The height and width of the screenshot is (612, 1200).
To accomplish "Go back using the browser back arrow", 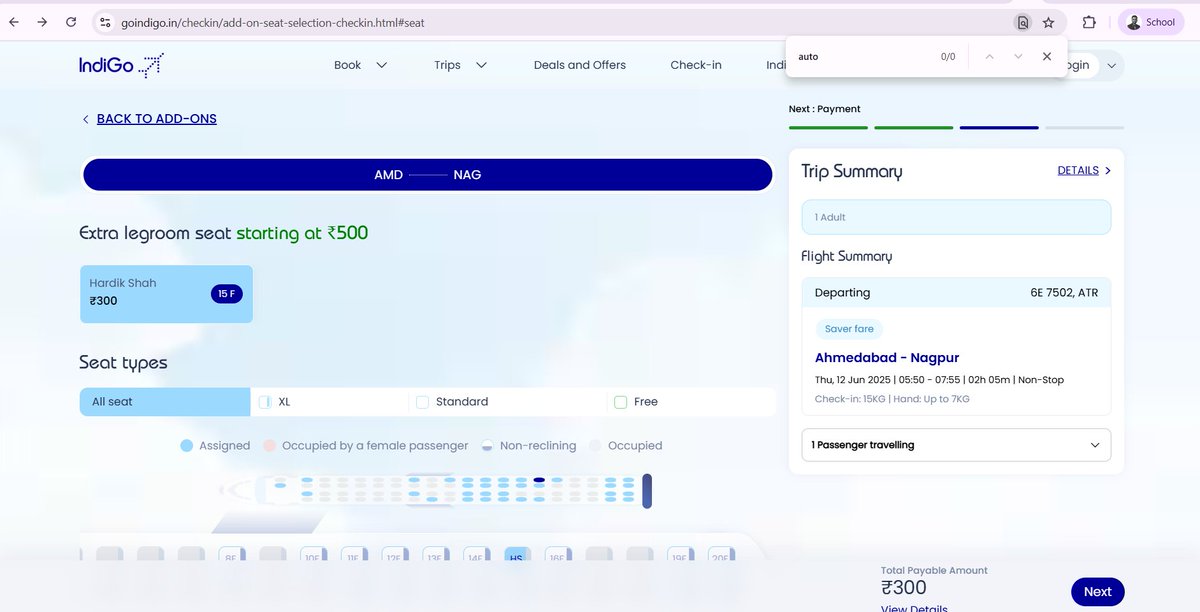I will 14,22.
